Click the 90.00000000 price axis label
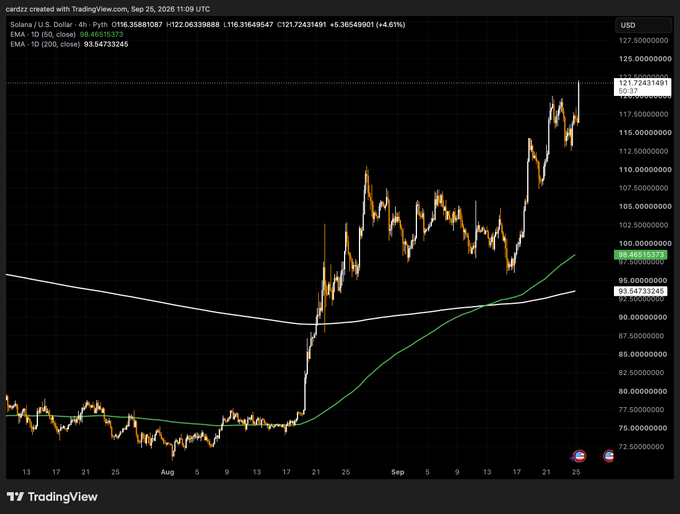Screen dimensions: 680x514 [643, 317]
